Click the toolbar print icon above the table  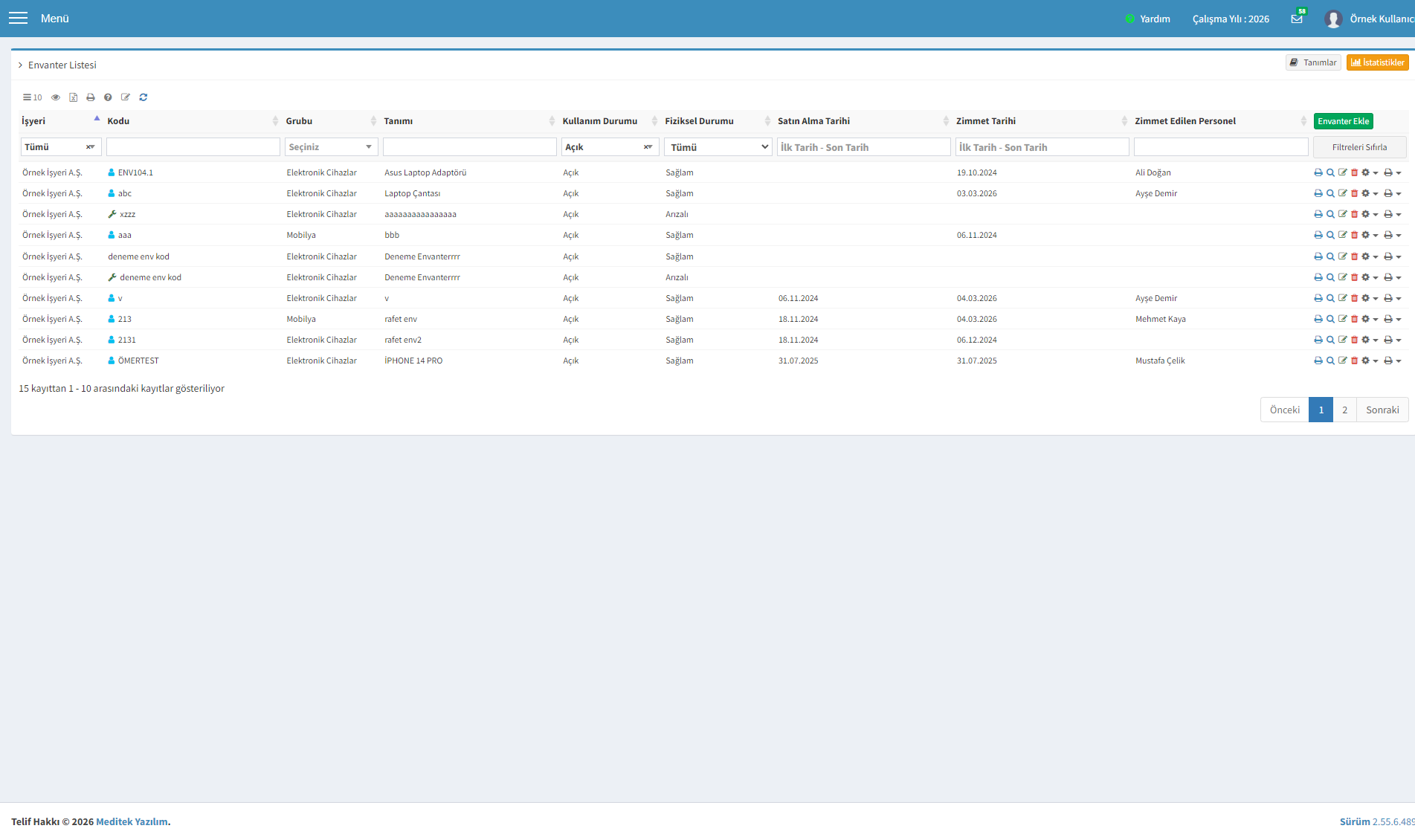tap(91, 97)
